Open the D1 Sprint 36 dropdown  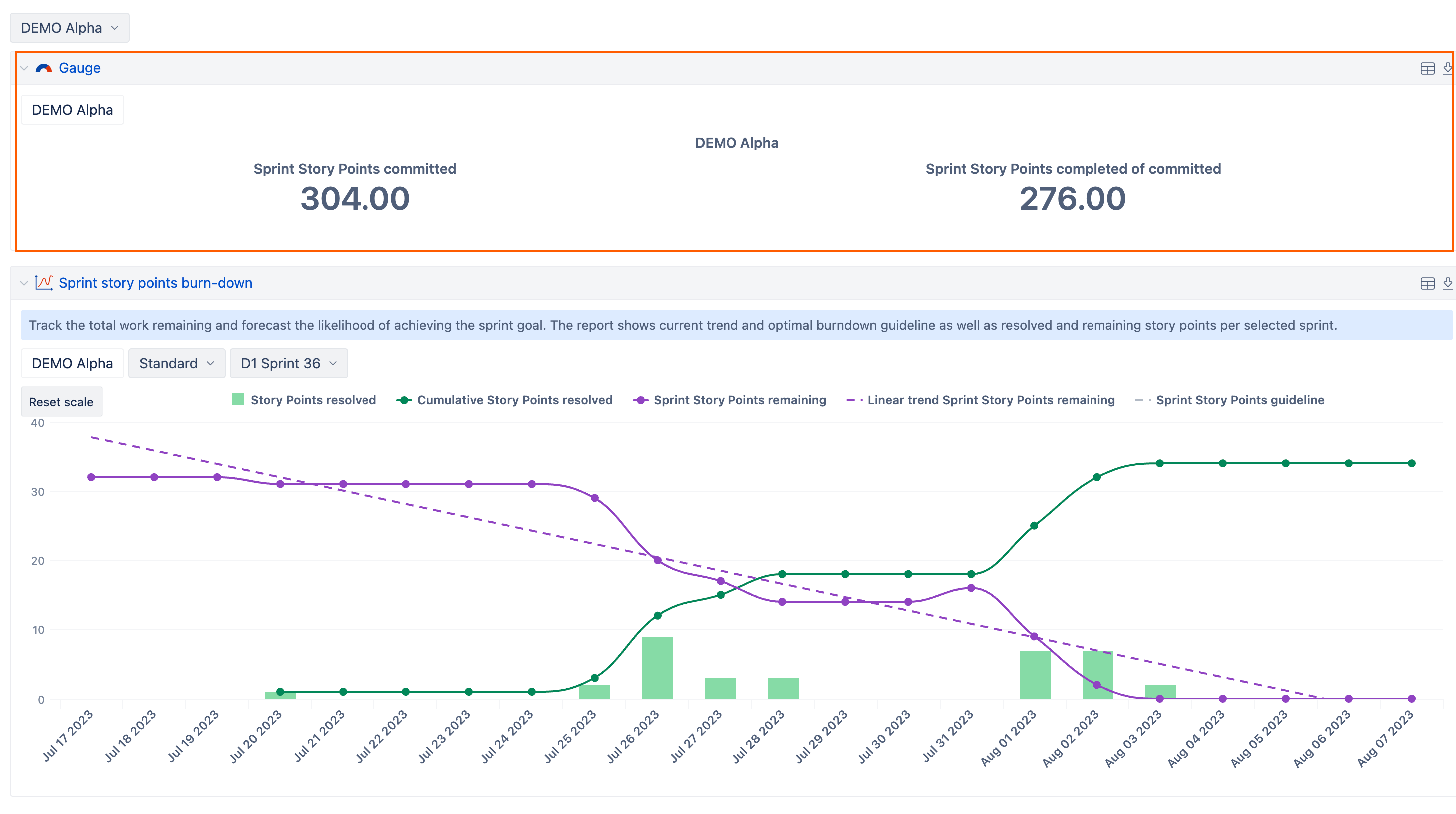[x=288, y=363]
